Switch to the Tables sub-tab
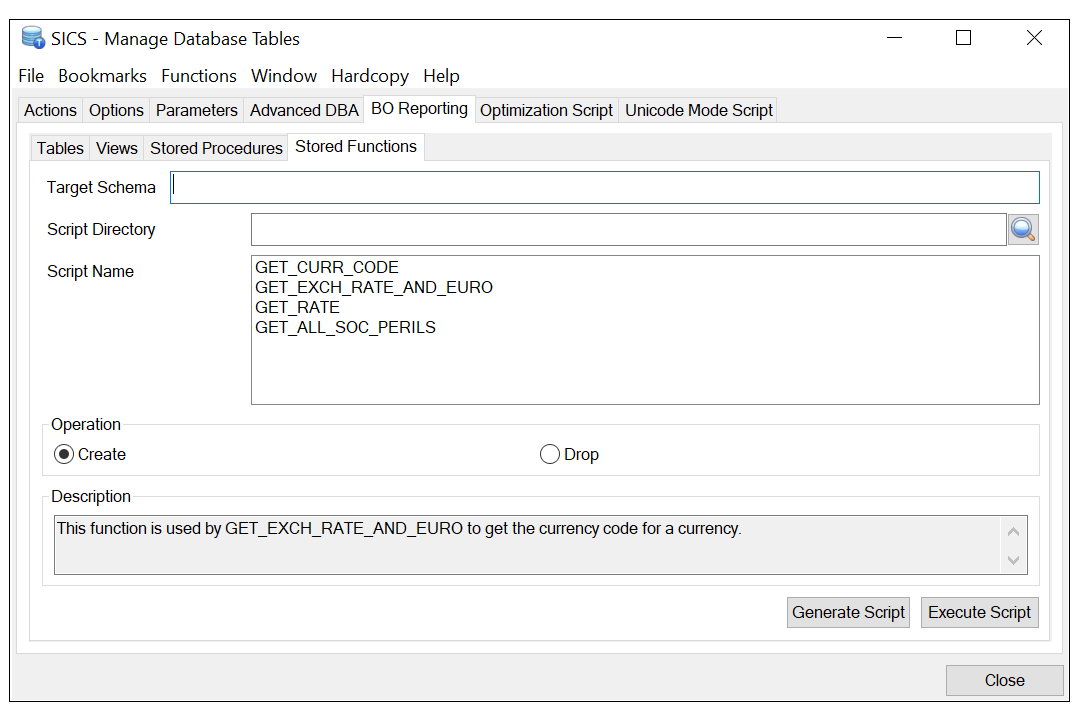This screenshot has height=713, width=1078. click(x=60, y=148)
